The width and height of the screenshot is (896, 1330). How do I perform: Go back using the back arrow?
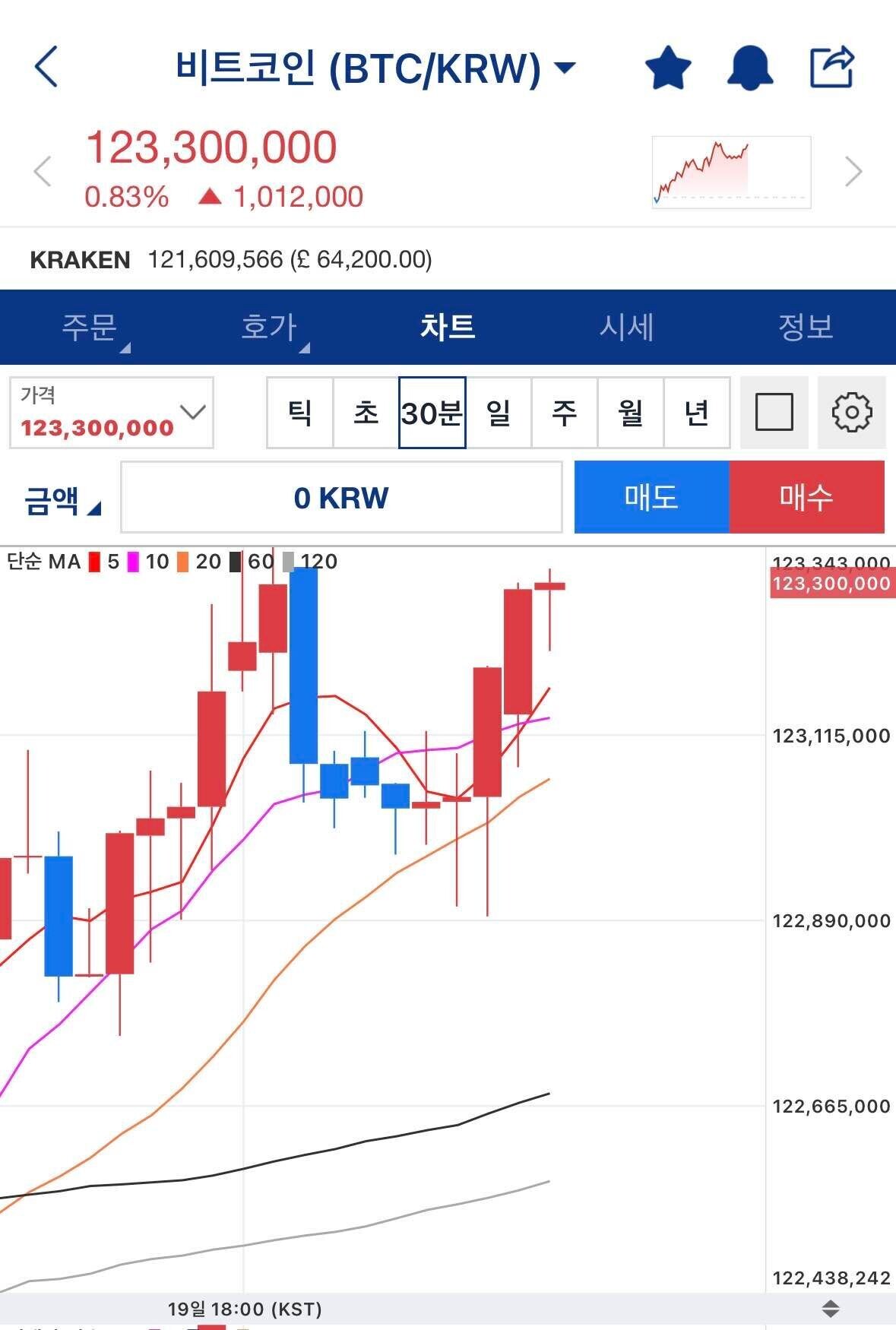[46, 67]
